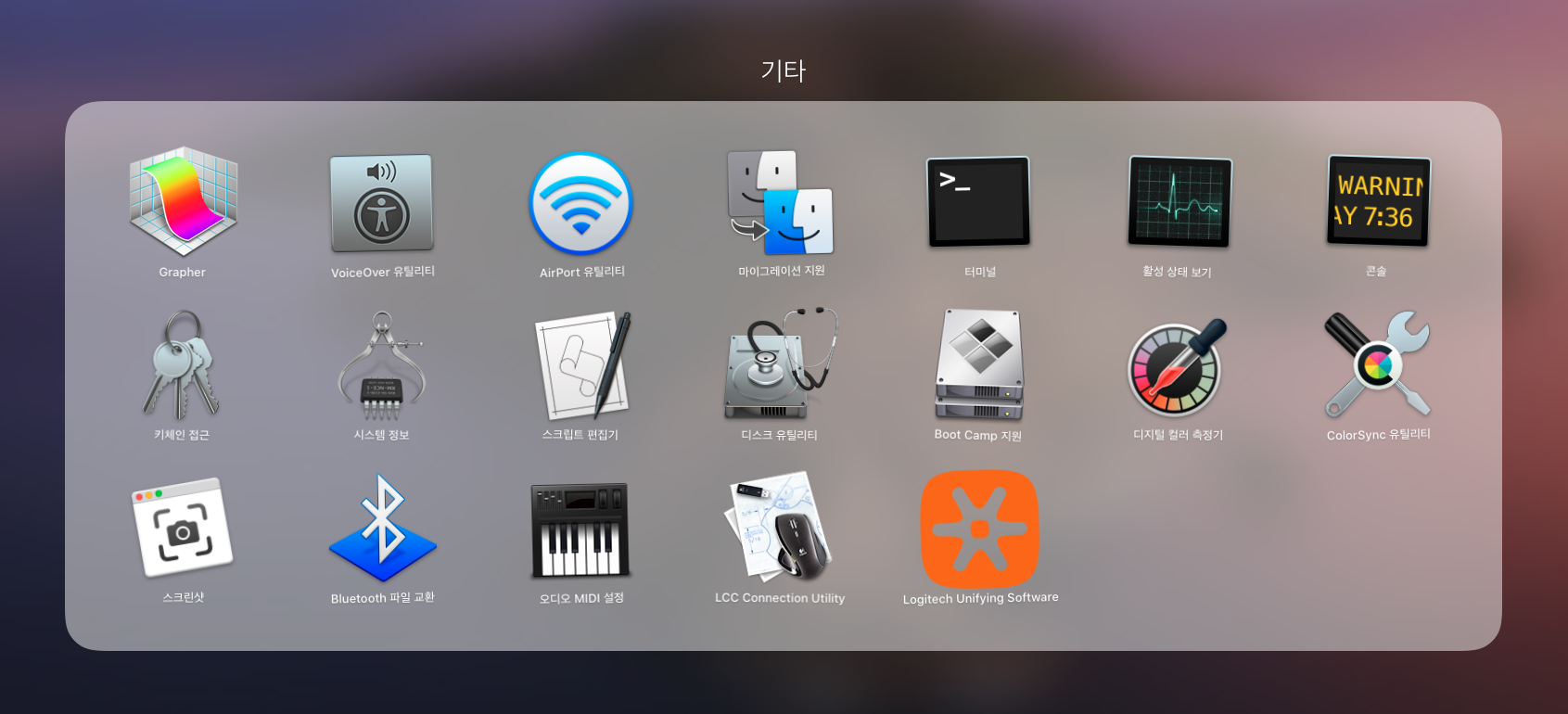Open Boot Camp 지원
The width and height of the screenshot is (1568, 714).
click(979, 365)
